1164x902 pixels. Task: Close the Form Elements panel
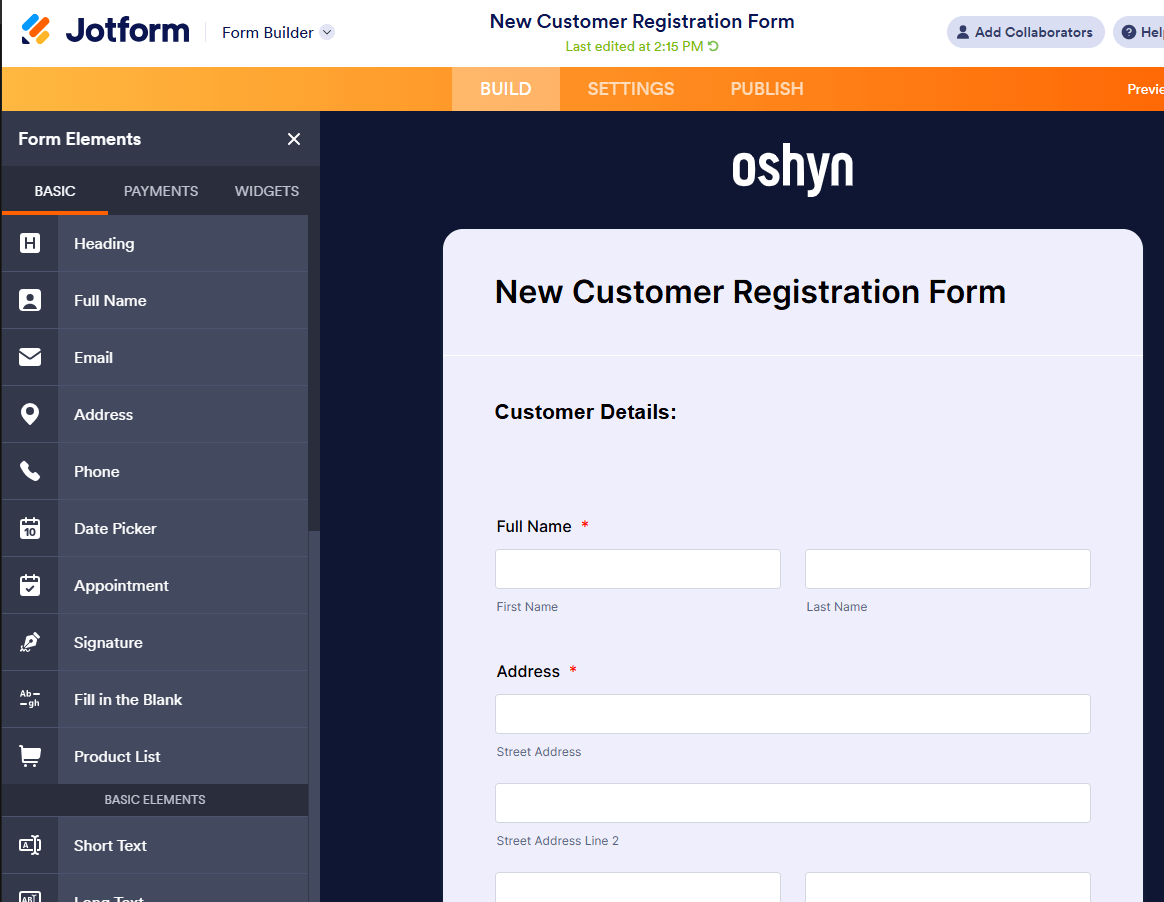294,139
